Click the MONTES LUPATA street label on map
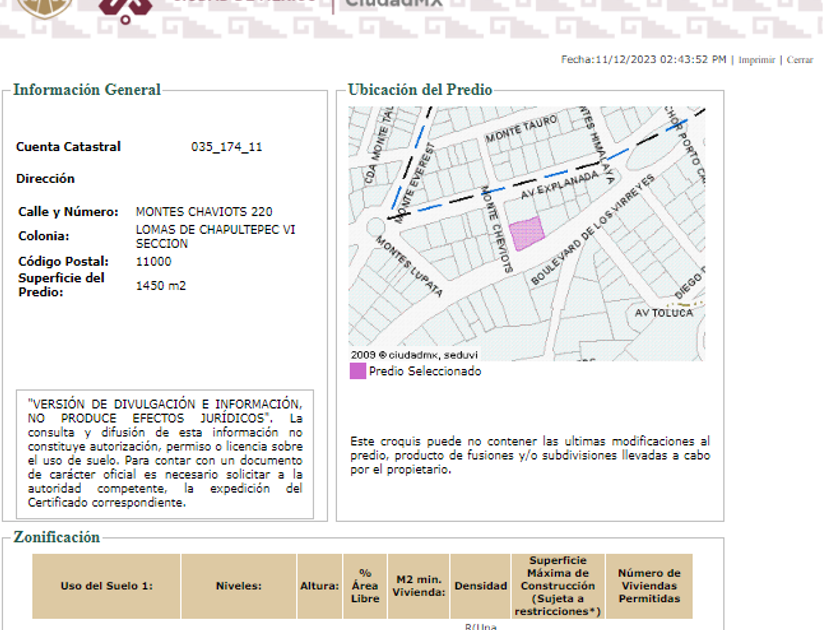The height and width of the screenshot is (630, 840). pyautogui.click(x=409, y=266)
